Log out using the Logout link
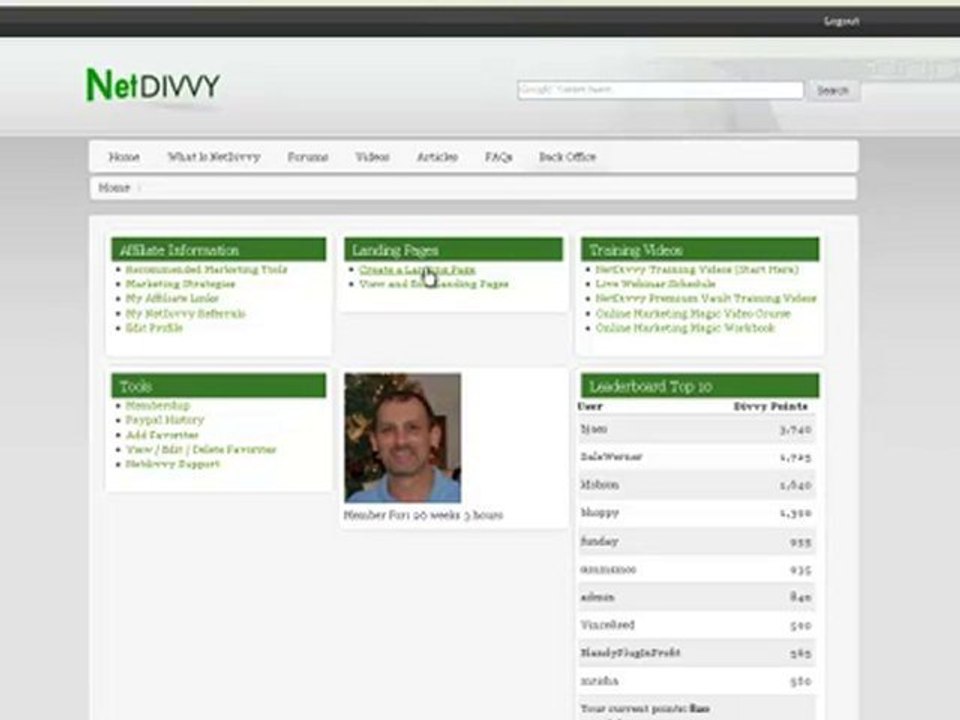Viewport: 960px width, 720px height. click(841, 21)
